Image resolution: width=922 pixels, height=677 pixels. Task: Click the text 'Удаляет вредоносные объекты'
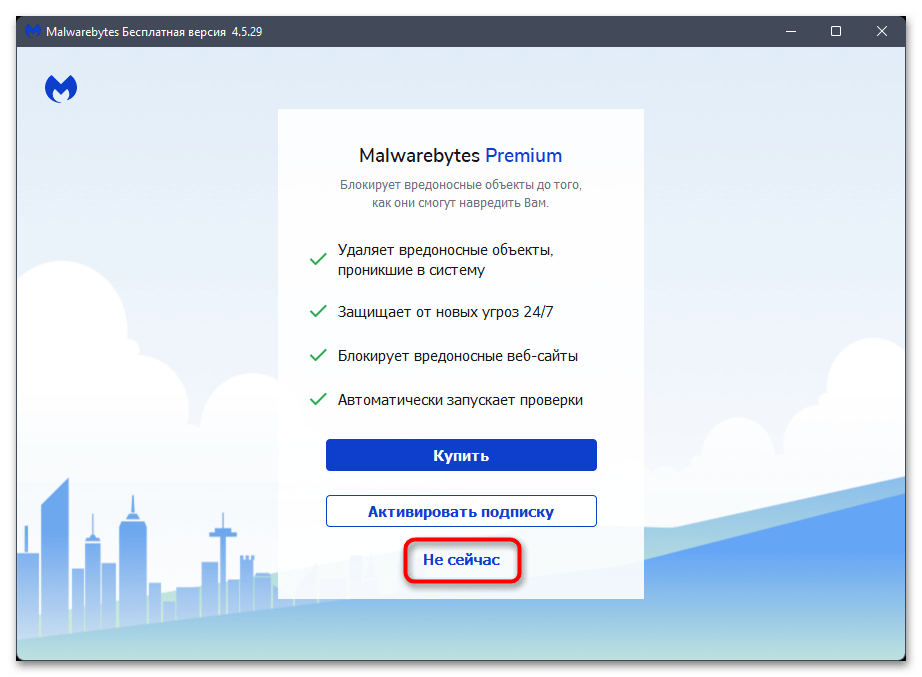pyautogui.click(x=445, y=250)
